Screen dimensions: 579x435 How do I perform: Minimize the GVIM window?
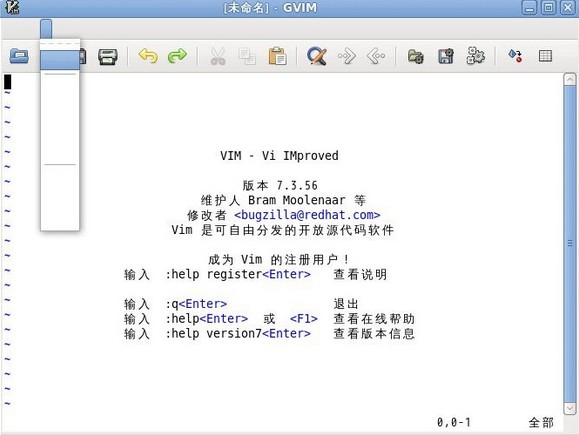click(529, 8)
